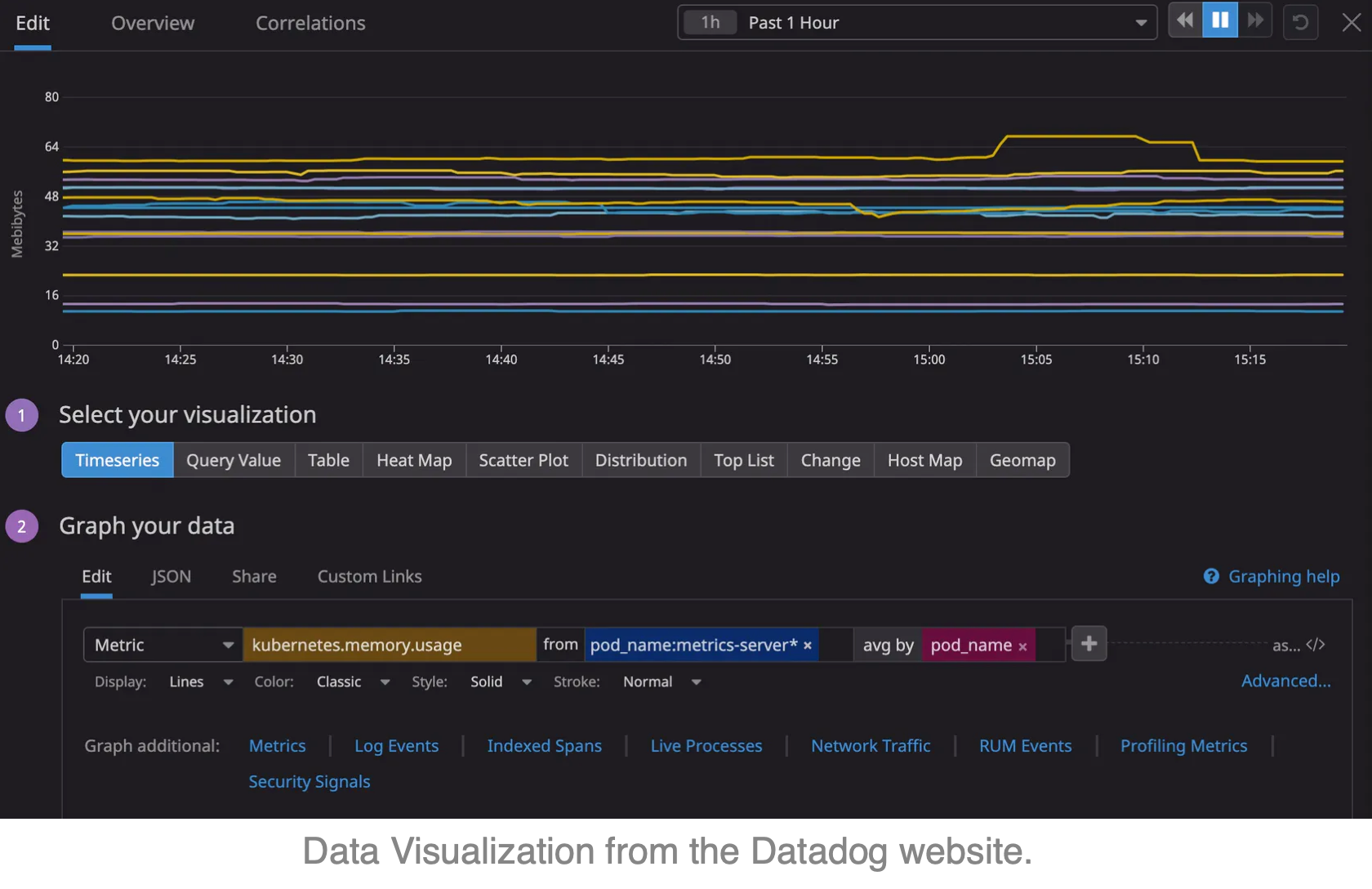
Task: Open the Past 1 Hour time dropdown
Action: pos(917,22)
